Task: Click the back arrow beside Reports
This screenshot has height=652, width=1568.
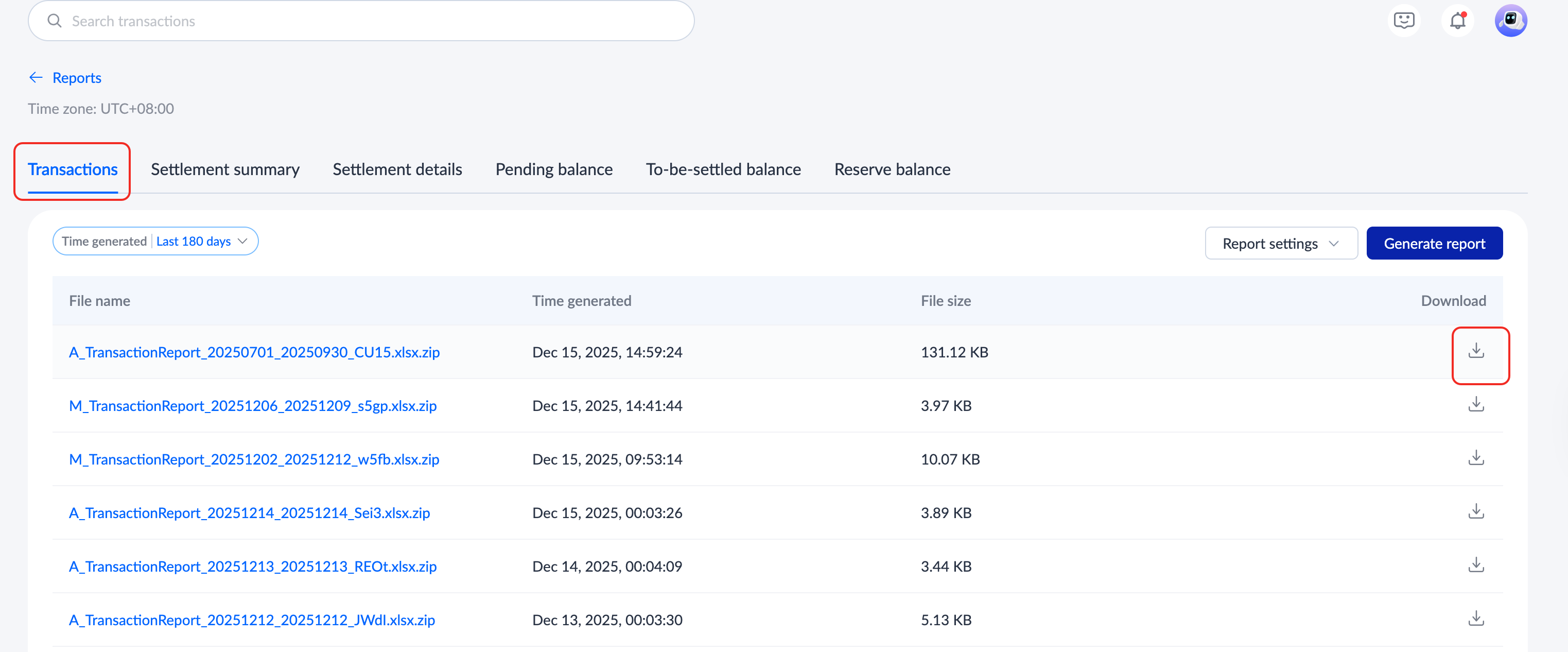Action: tap(36, 77)
